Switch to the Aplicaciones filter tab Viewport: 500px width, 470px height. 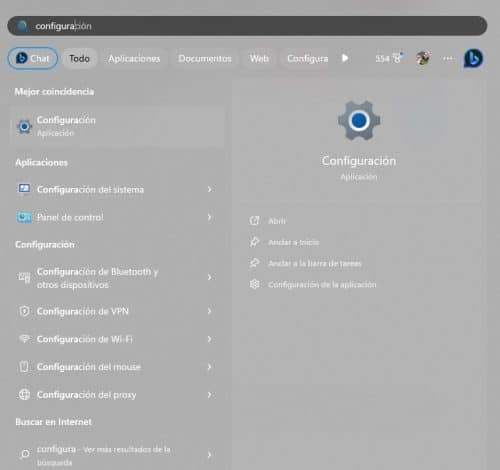point(134,58)
